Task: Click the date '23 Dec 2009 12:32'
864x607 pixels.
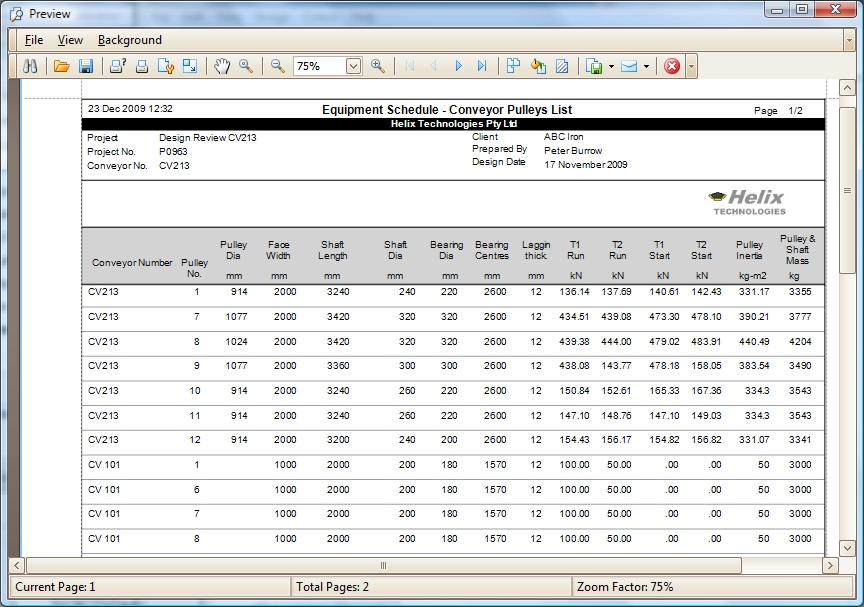Action: (x=130, y=109)
